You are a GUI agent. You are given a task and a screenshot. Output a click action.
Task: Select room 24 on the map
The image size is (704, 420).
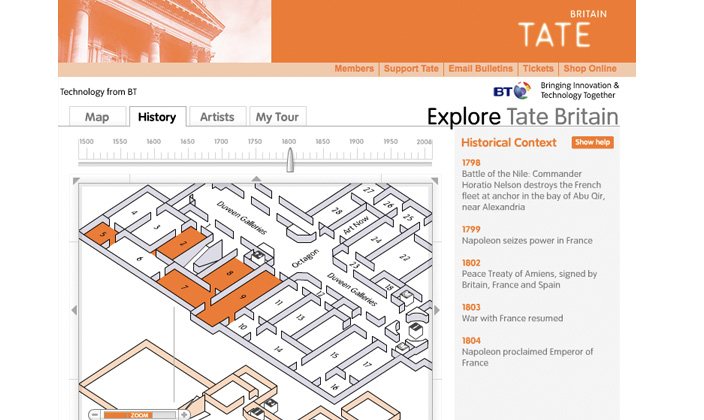[375, 239]
